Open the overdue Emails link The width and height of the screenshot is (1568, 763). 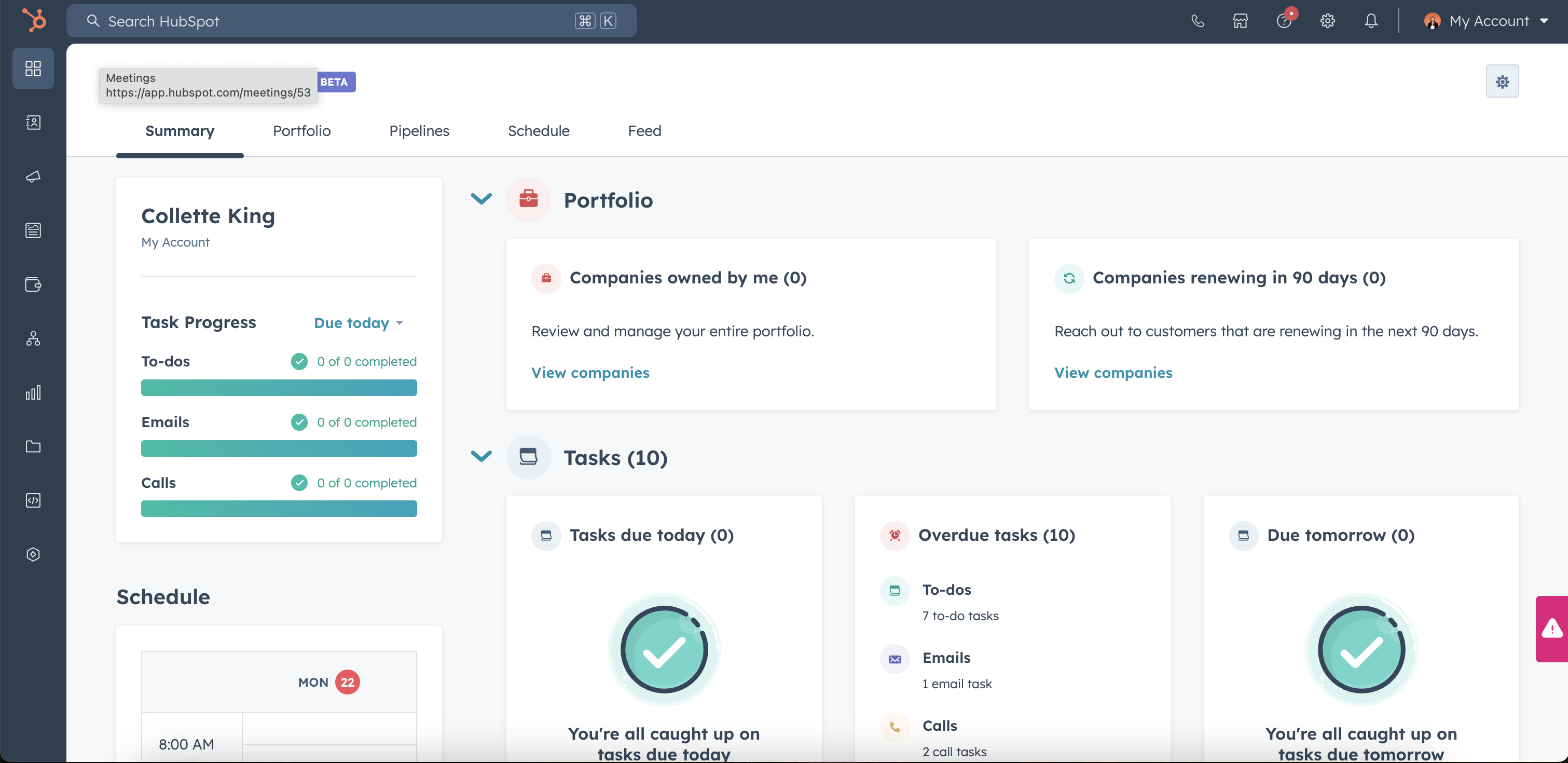(946, 658)
